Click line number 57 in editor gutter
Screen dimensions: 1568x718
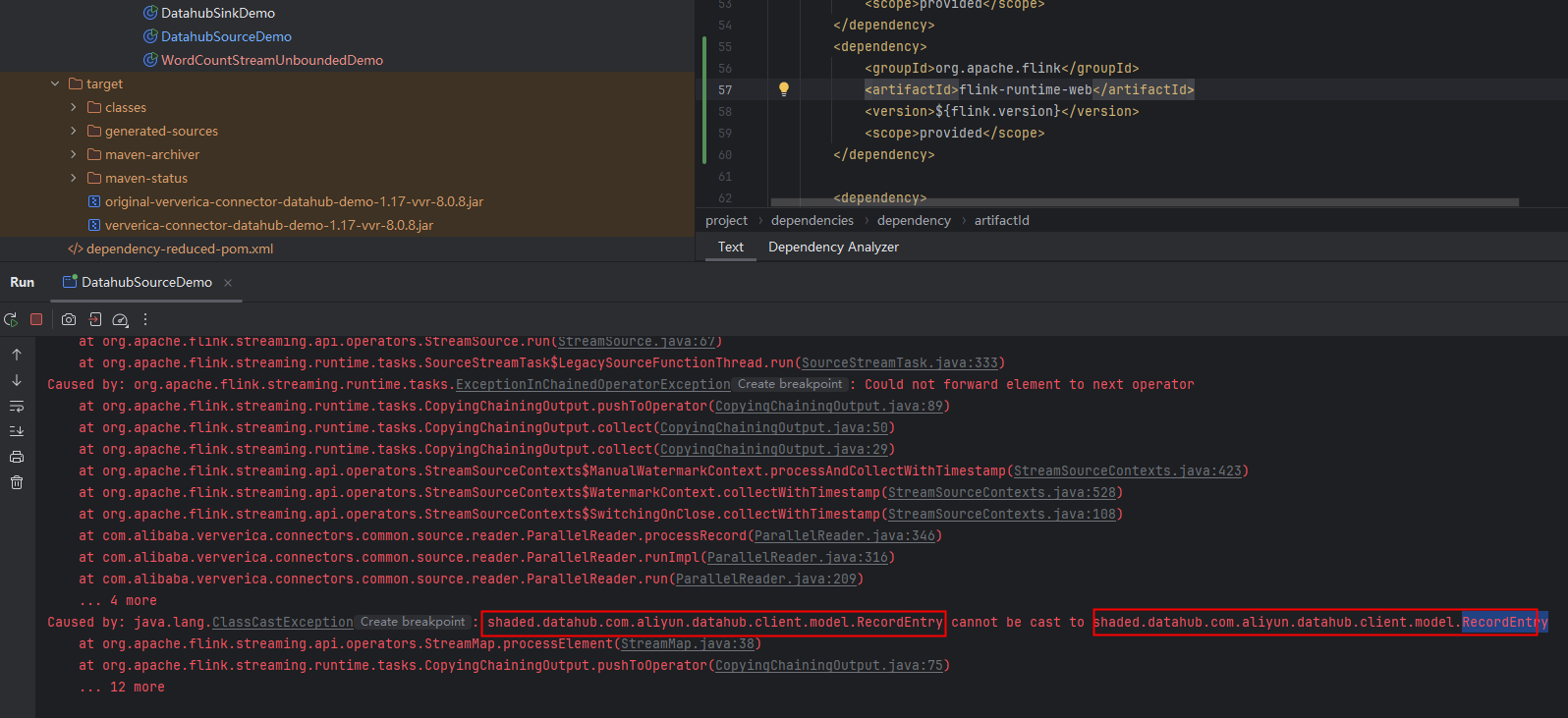[x=725, y=89]
